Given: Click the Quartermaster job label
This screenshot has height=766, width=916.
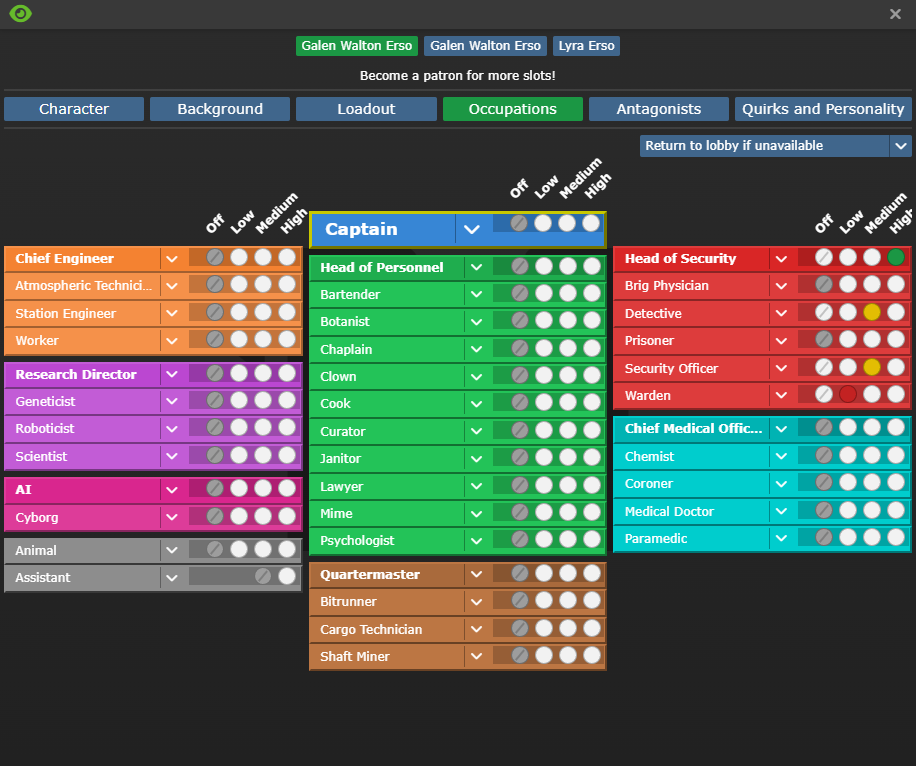Looking at the screenshot, I should pos(370,574).
